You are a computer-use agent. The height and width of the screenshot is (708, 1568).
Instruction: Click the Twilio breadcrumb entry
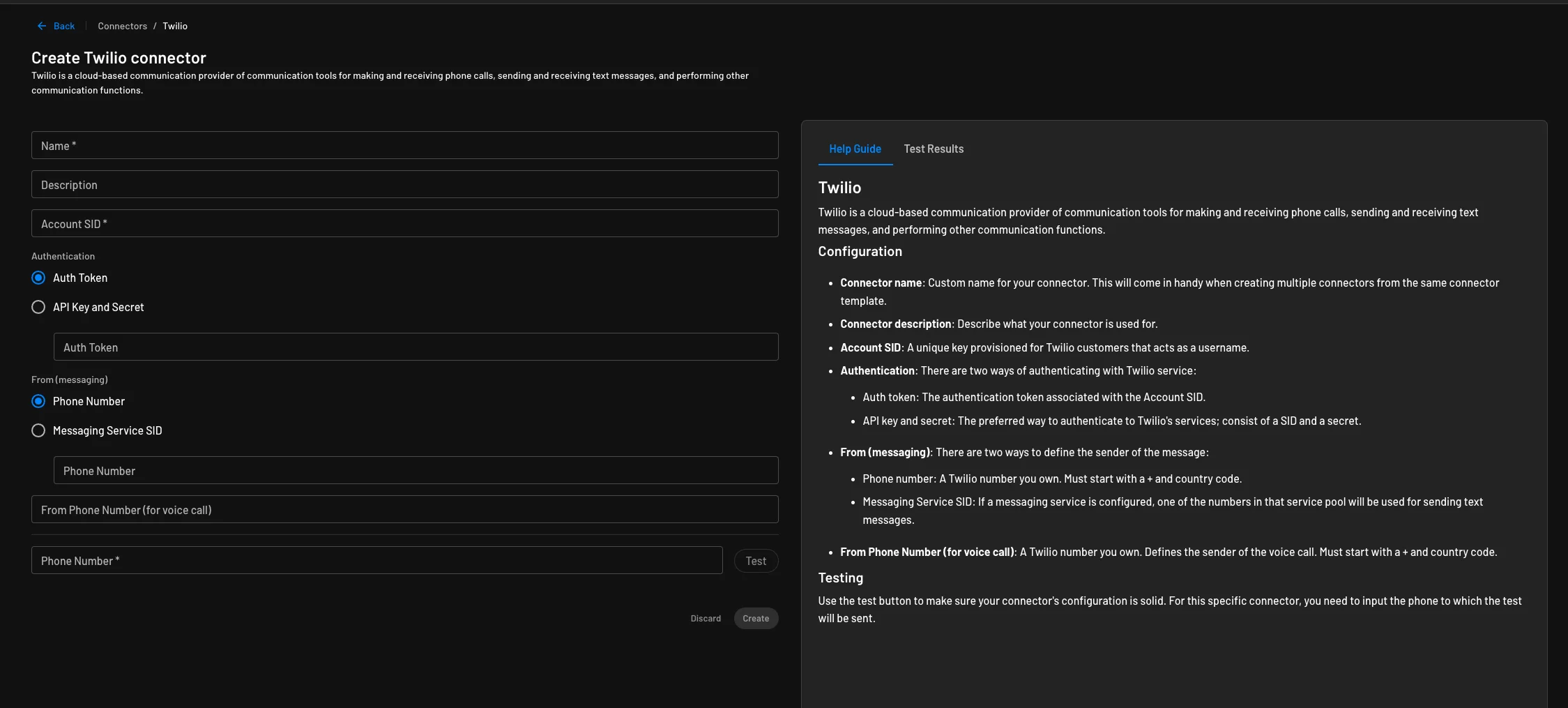tap(174, 25)
